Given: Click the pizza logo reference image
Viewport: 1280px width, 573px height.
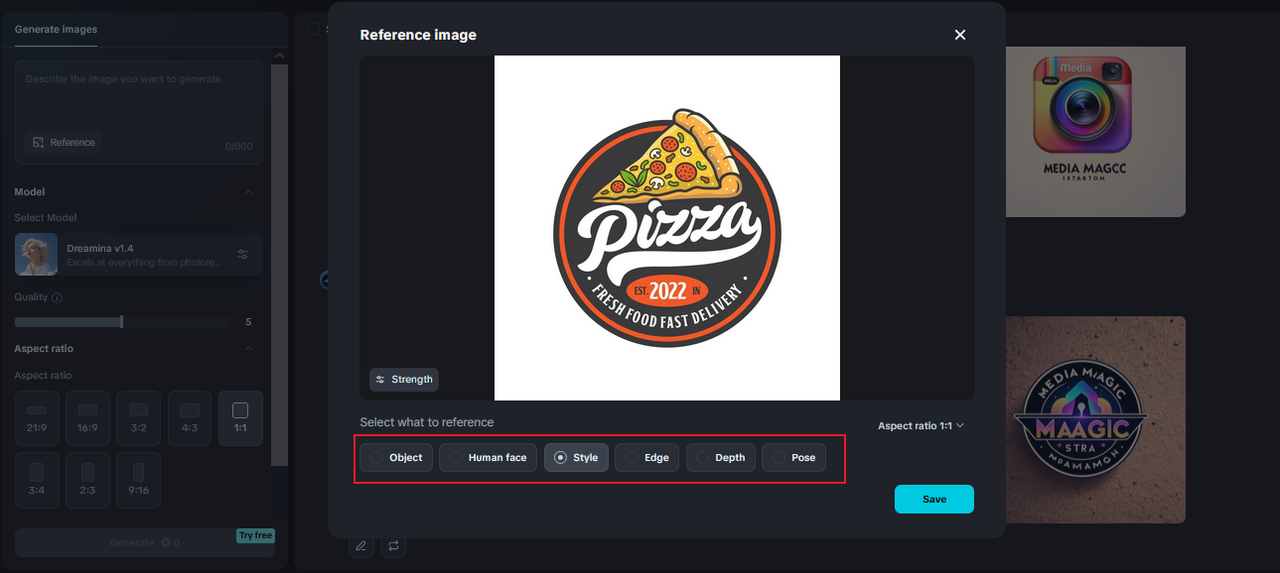Looking at the screenshot, I should coord(667,228).
